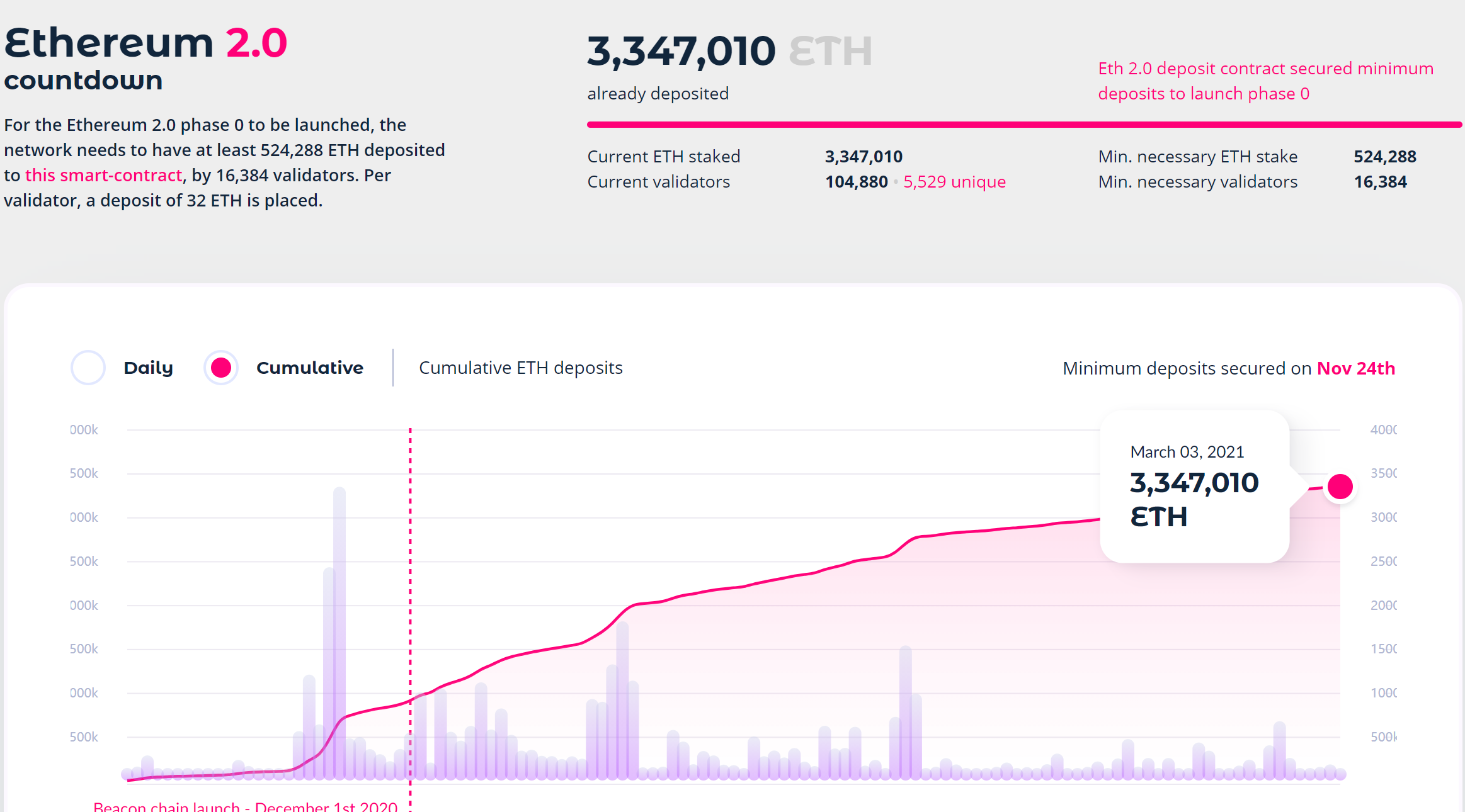1465x812 pixels.
Task: Click the '5,529 unique' validators text
Action: click(954, 182)
